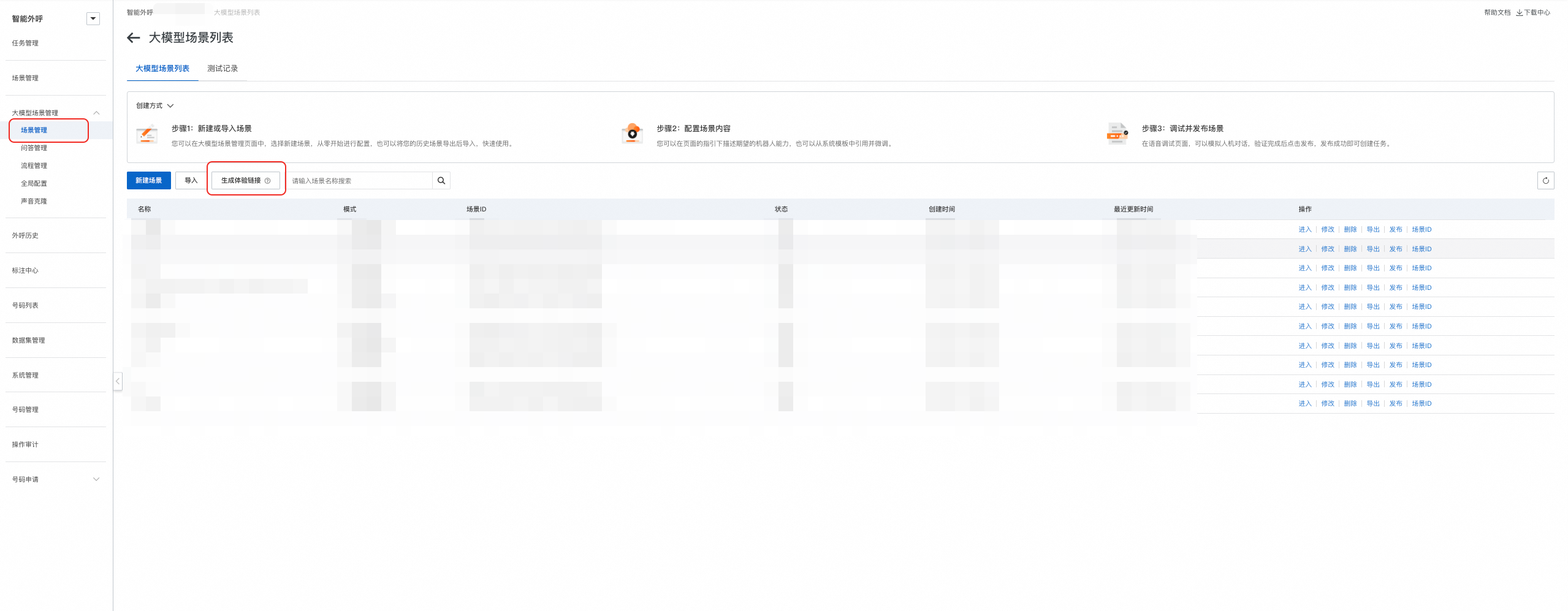The height and width of the screenshot is (611, 1568).
Task: Click the 步骤2: 配置场景内容 heading
Action: (693, 129)
